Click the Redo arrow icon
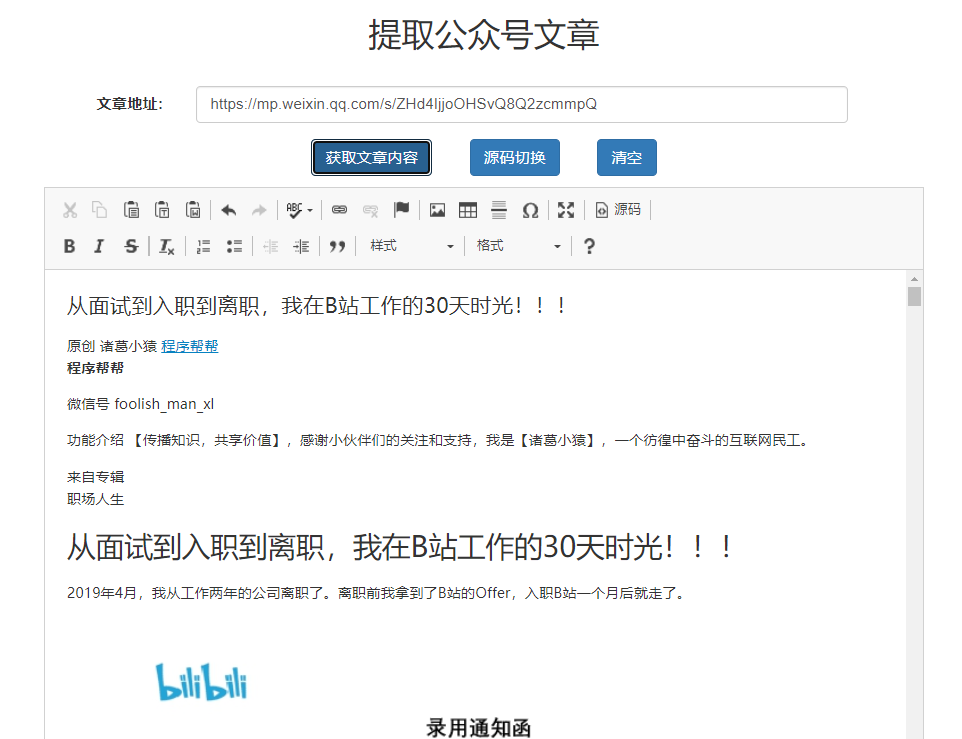This screenshot has width=962, height=739. click(260, 210)
